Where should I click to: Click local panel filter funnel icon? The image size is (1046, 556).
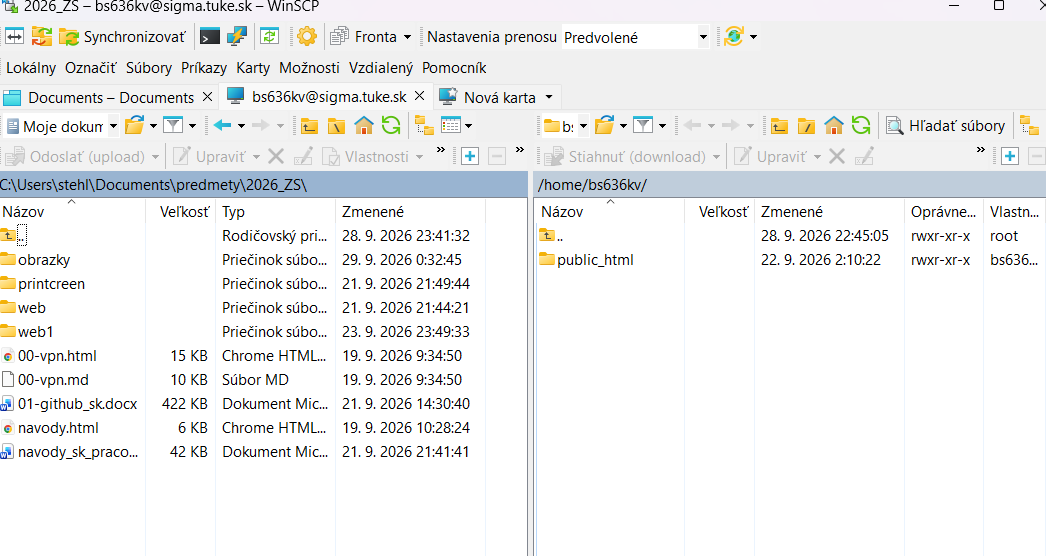click(173, 125)
